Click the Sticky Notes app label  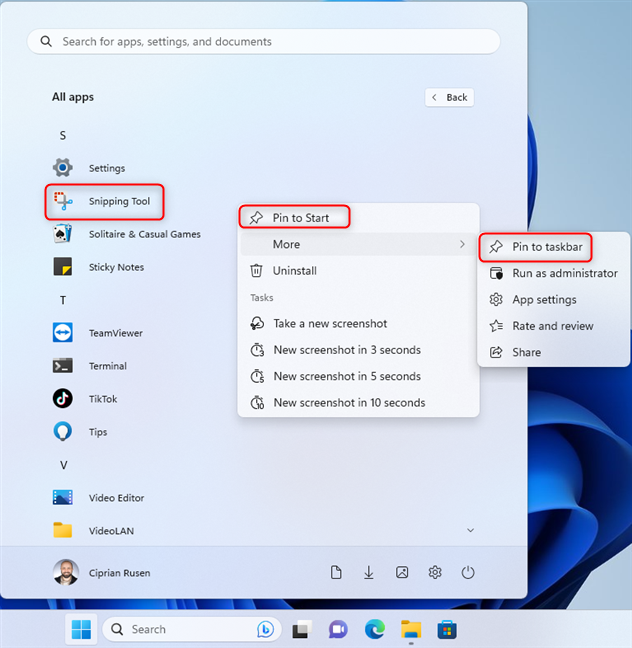117,267
